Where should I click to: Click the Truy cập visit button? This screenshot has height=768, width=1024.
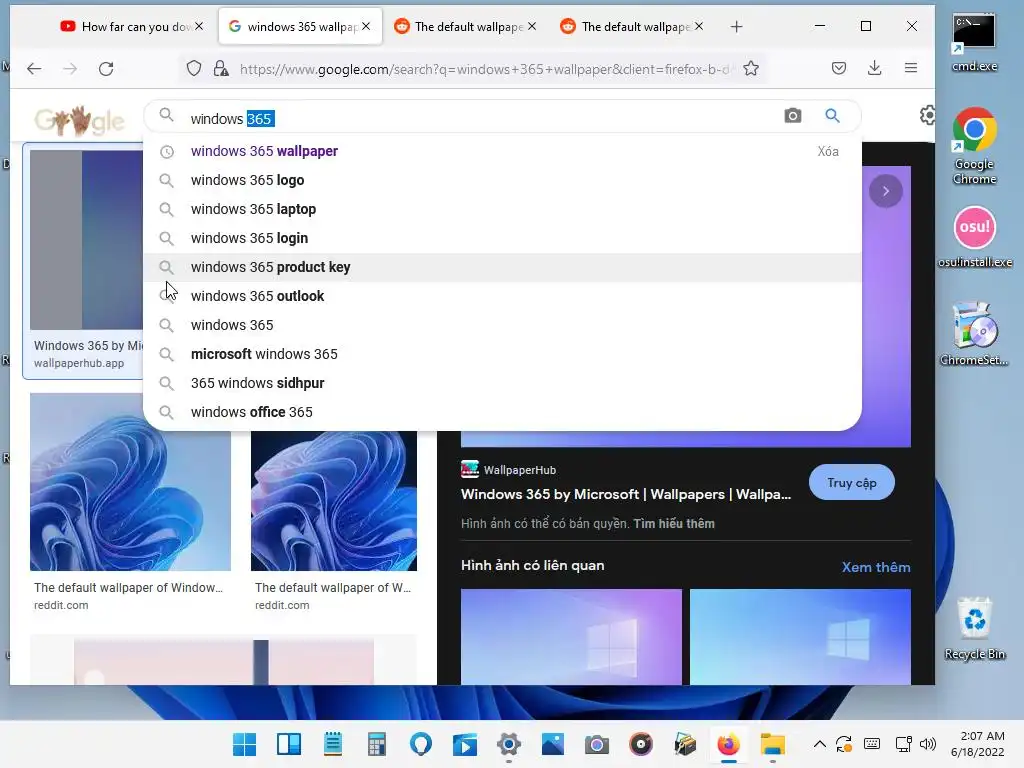(852, 483)
